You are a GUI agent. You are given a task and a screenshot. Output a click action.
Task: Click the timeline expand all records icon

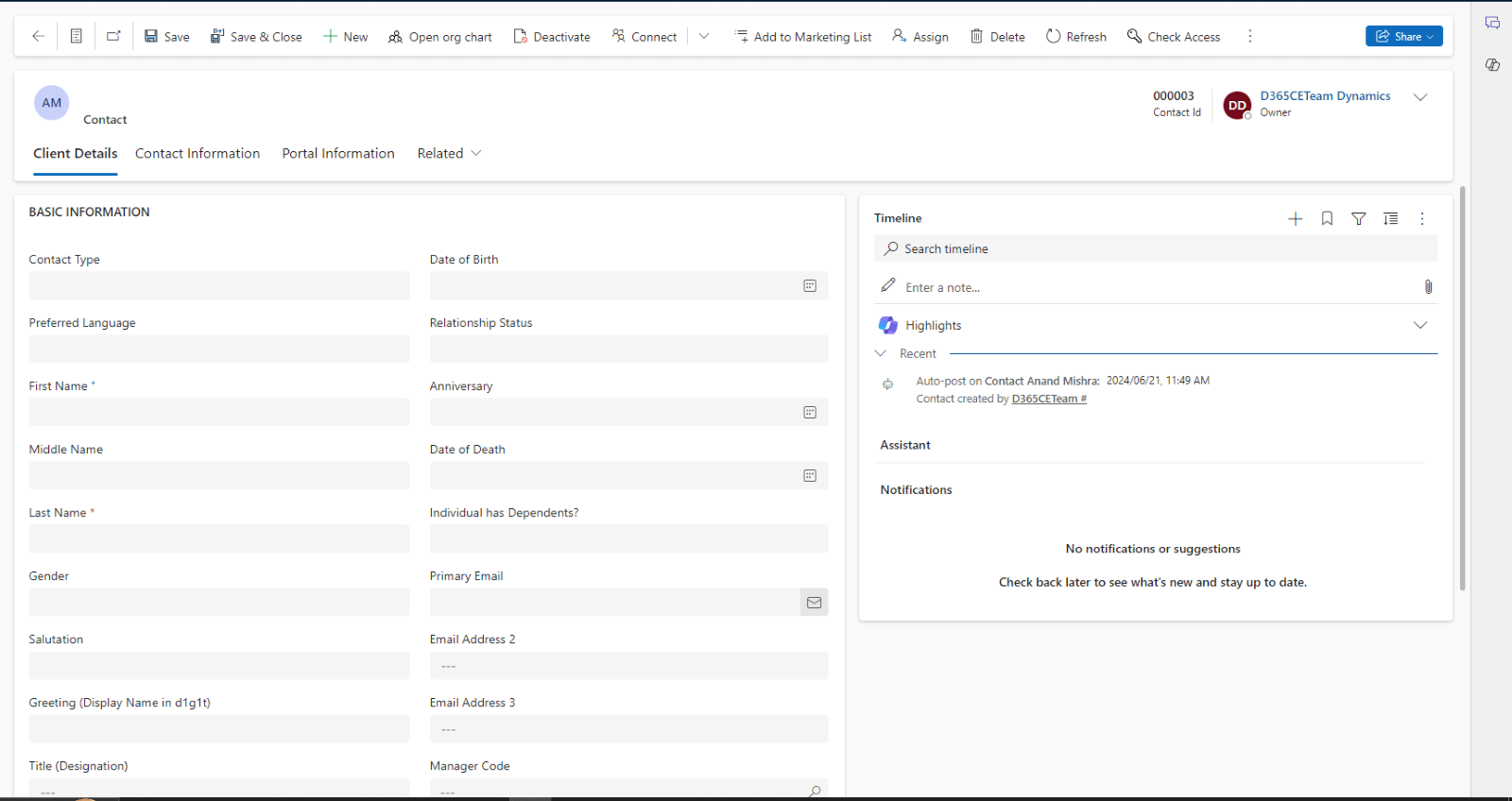(x=1391, y=218)
